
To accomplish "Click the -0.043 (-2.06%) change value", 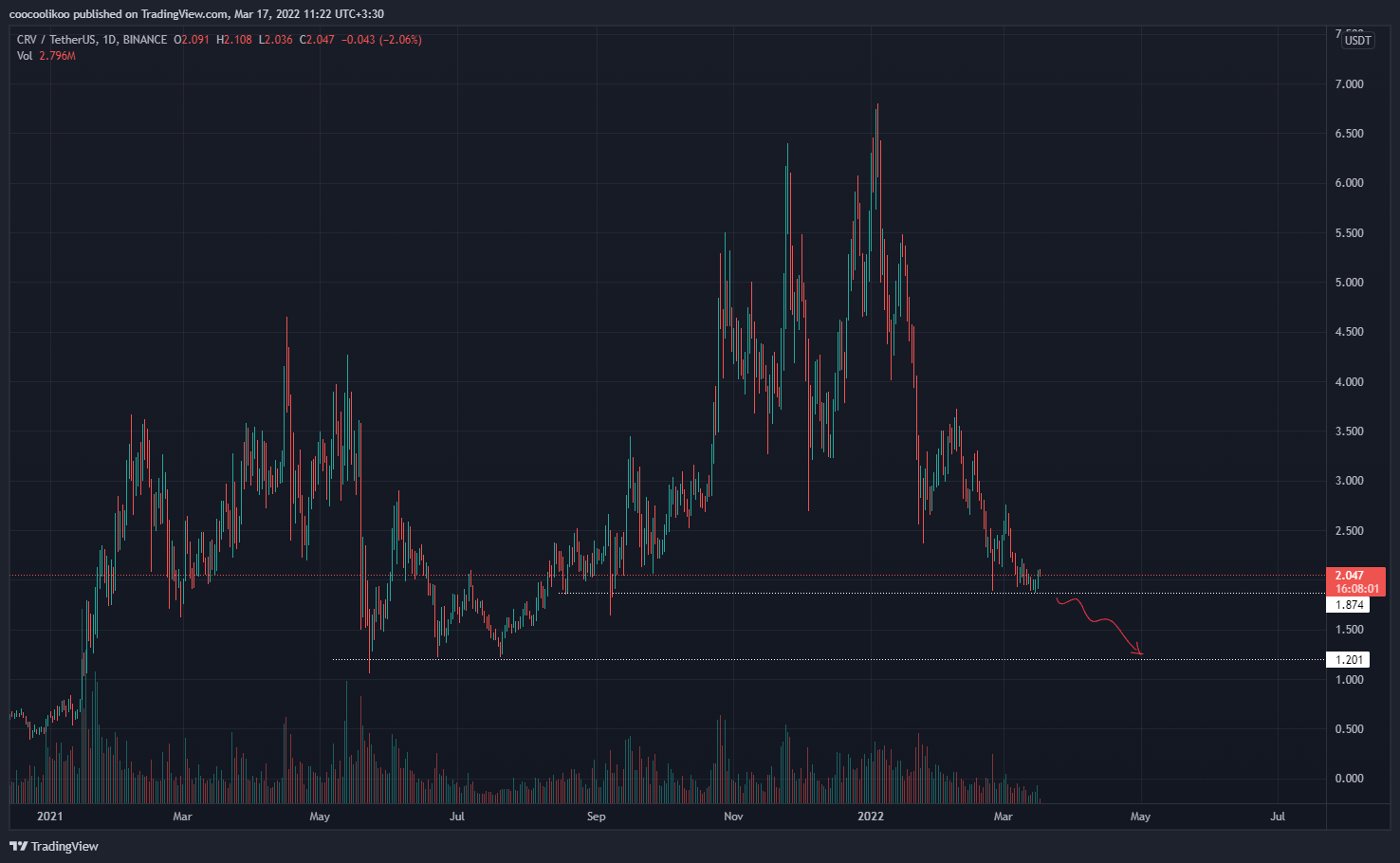I will pos(381,40).
